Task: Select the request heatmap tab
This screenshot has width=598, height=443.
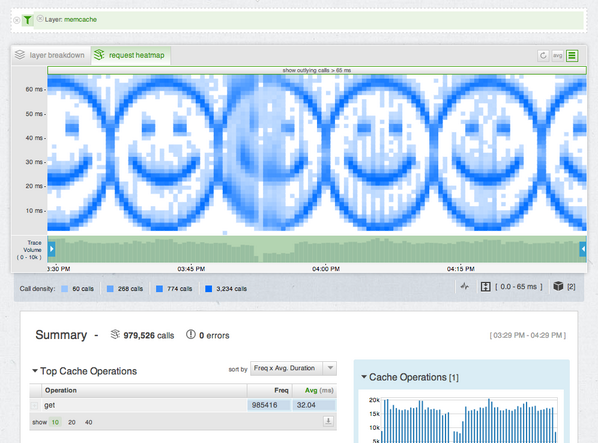Action: point(130,55)
